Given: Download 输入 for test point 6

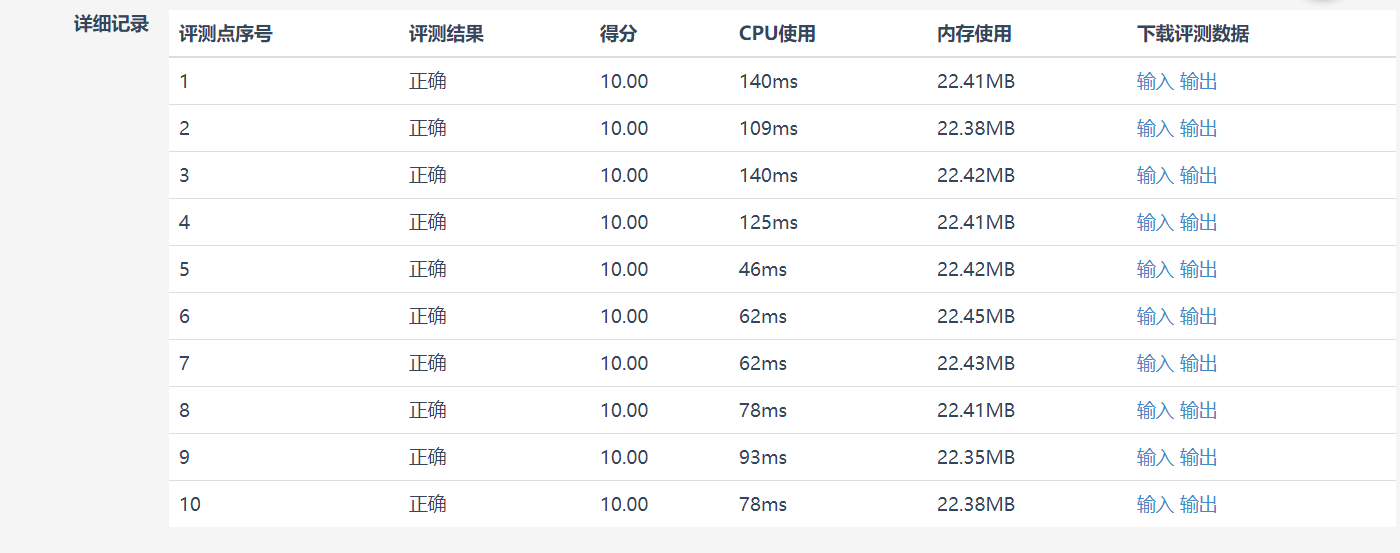Looking at the screenshot, I should point(1154,317).
